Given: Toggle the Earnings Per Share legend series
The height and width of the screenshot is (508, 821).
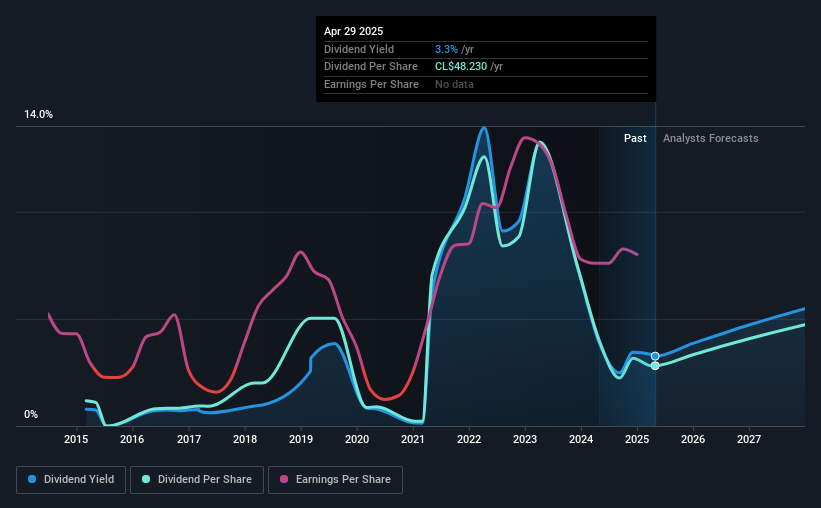Looking at the screenshot, I should (x=335, y=480).
